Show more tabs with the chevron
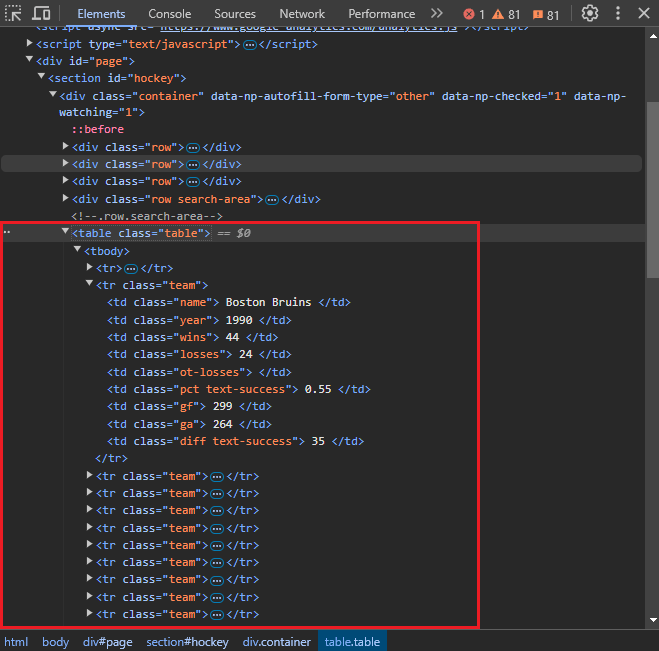659x651 pixels. click(x=436, y=14)
